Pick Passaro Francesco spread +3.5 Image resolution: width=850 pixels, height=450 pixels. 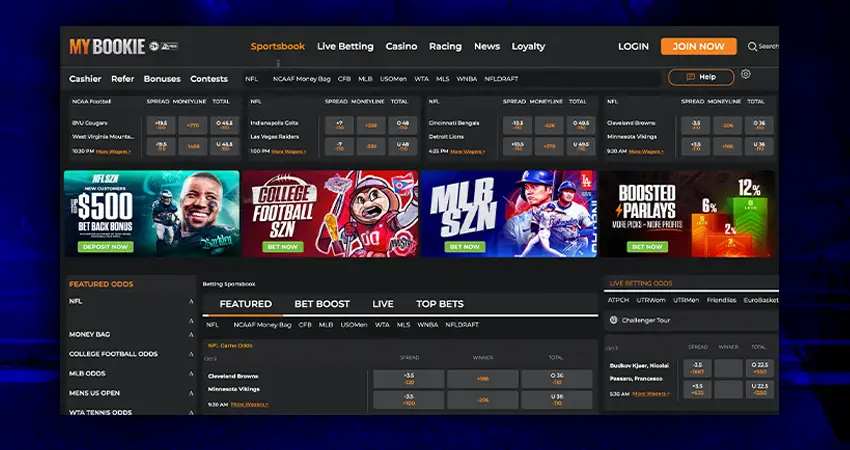coord(697,389)
